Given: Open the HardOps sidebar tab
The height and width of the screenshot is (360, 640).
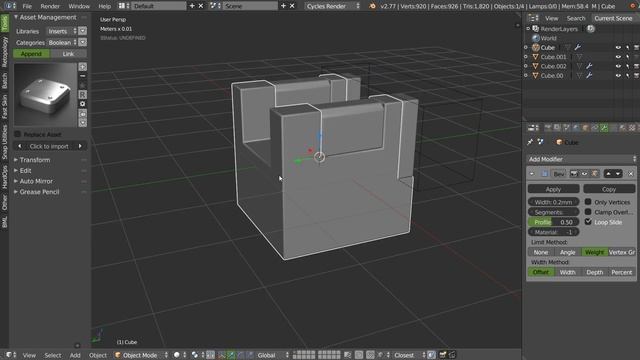Looking at the screenshot, I should coord(4,177).
